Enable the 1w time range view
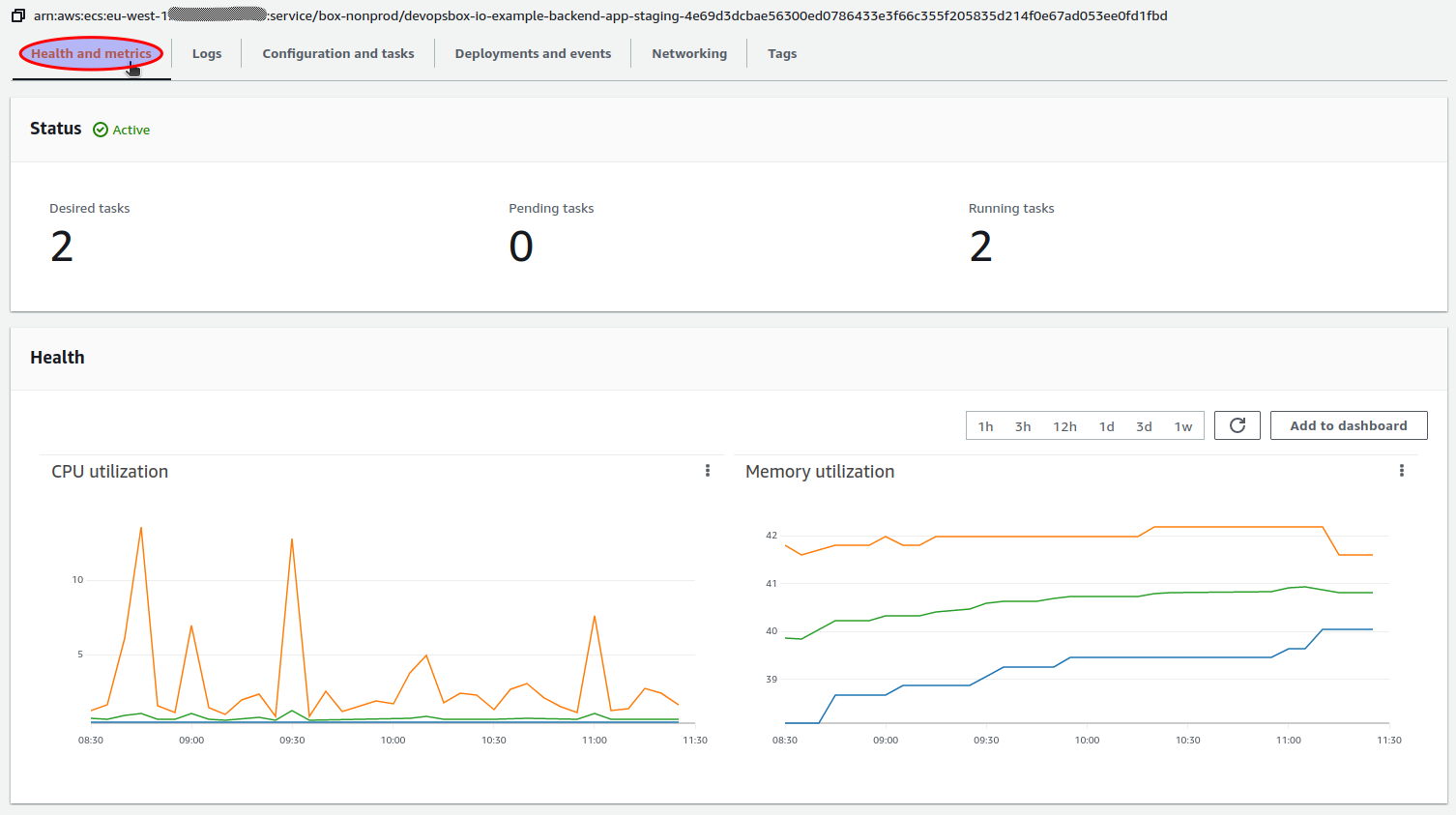 (1182, 425)
